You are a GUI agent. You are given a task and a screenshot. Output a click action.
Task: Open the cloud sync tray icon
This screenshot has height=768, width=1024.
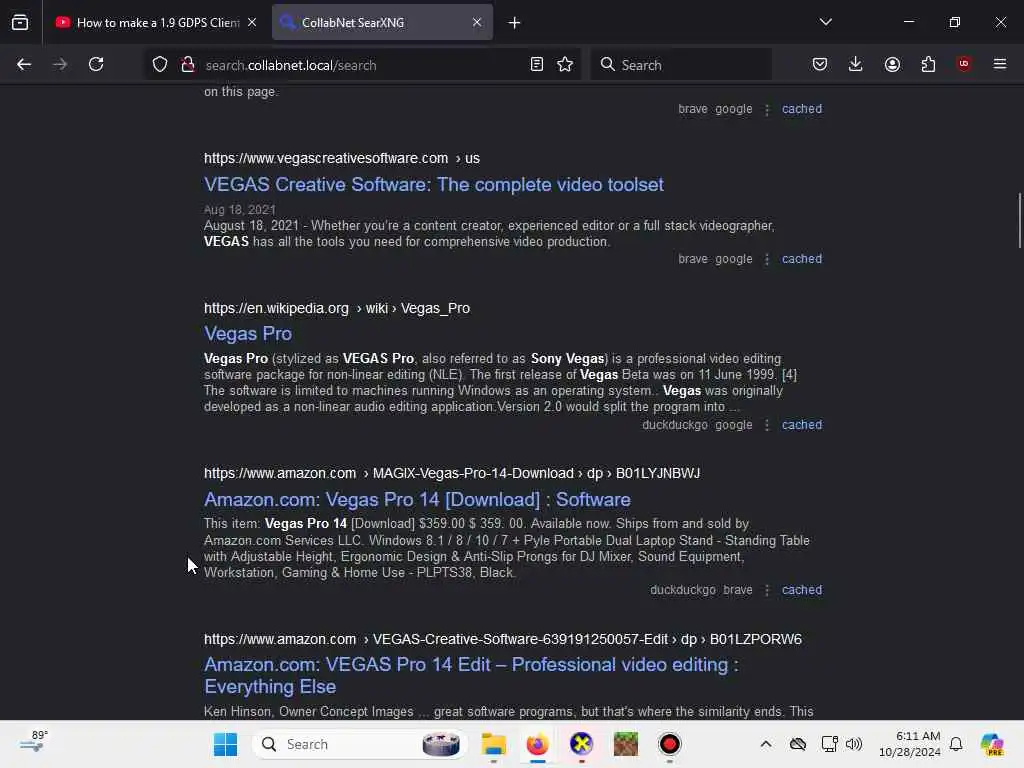(798, 744)
